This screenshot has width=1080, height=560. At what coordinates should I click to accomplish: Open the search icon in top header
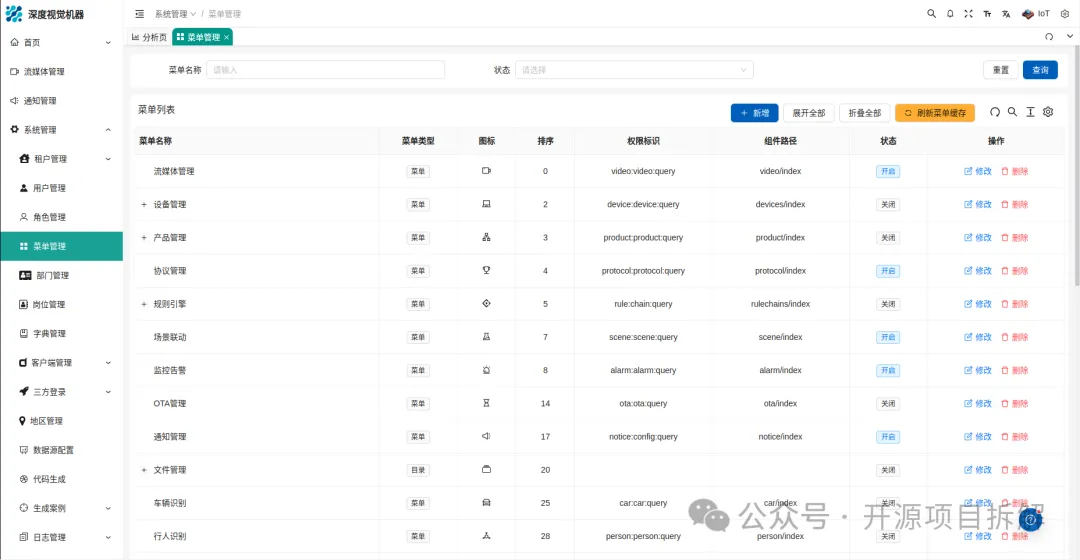[x=931, y=14]
